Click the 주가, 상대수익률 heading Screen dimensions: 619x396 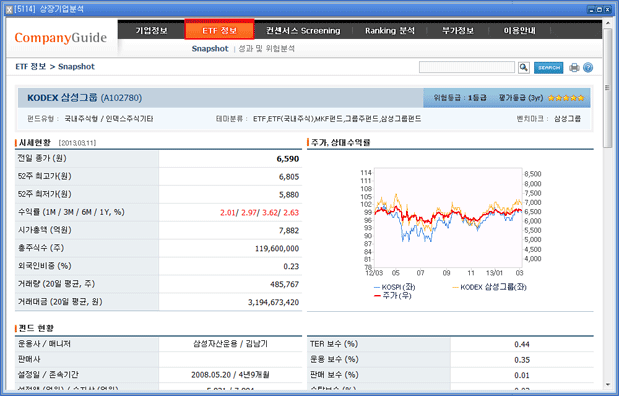point(340,143)
